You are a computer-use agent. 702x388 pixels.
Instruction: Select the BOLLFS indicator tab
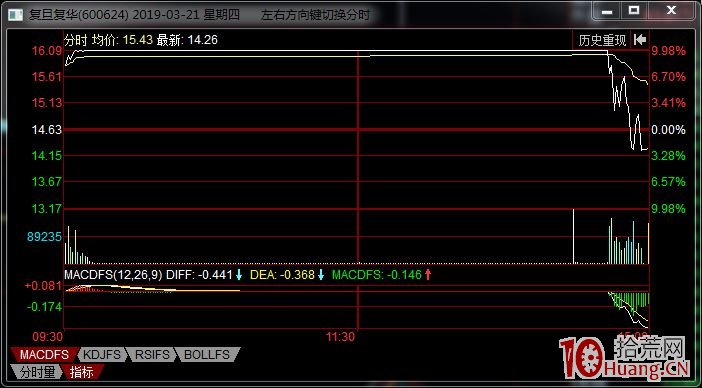click(x=207, y=355)
